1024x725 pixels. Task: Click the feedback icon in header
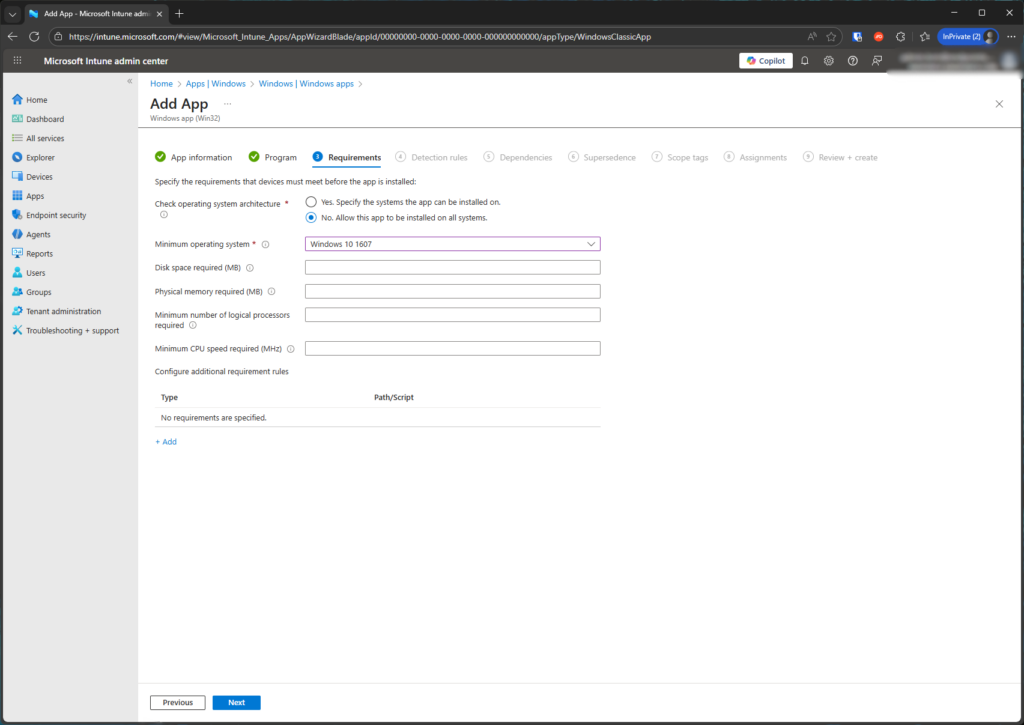click(877, 61)
